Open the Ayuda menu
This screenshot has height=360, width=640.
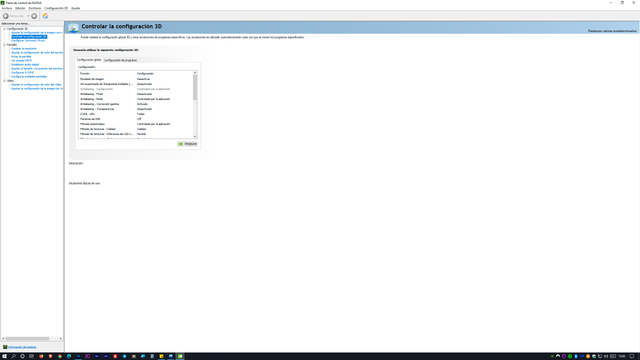pos(76,8)
